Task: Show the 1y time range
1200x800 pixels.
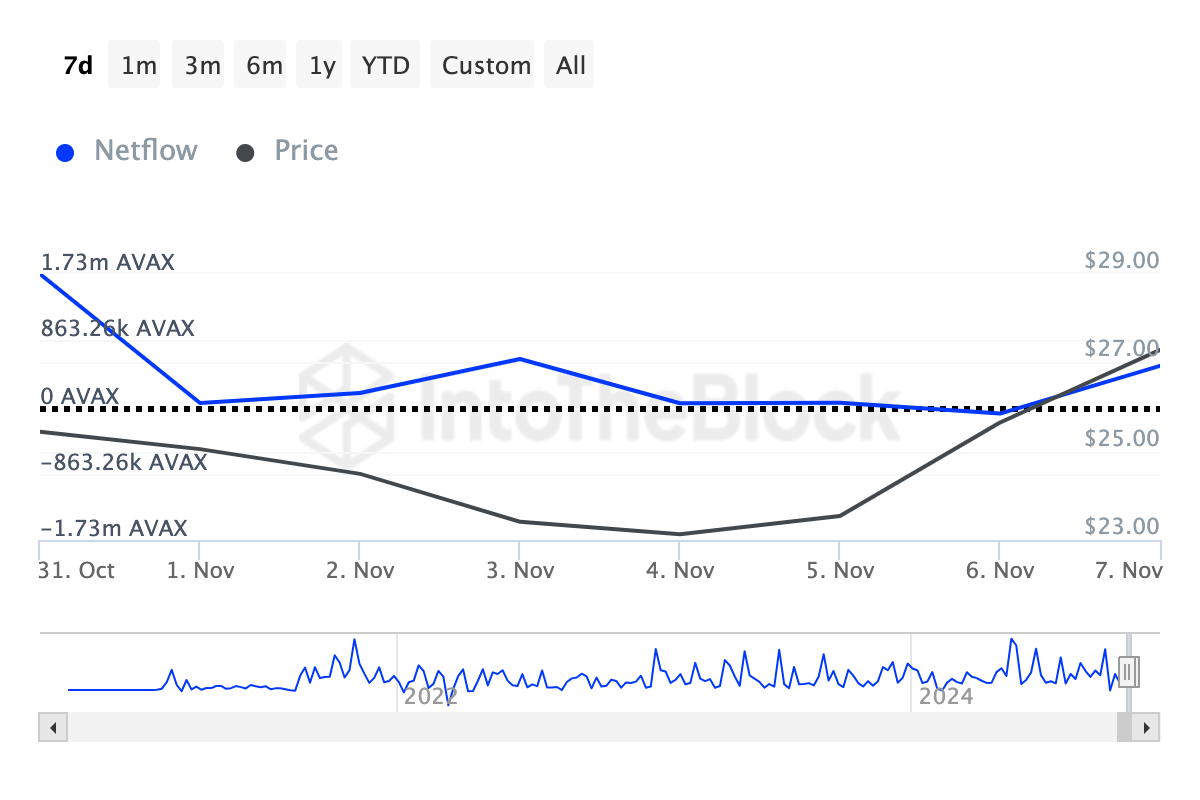Action: pos(322,65)
